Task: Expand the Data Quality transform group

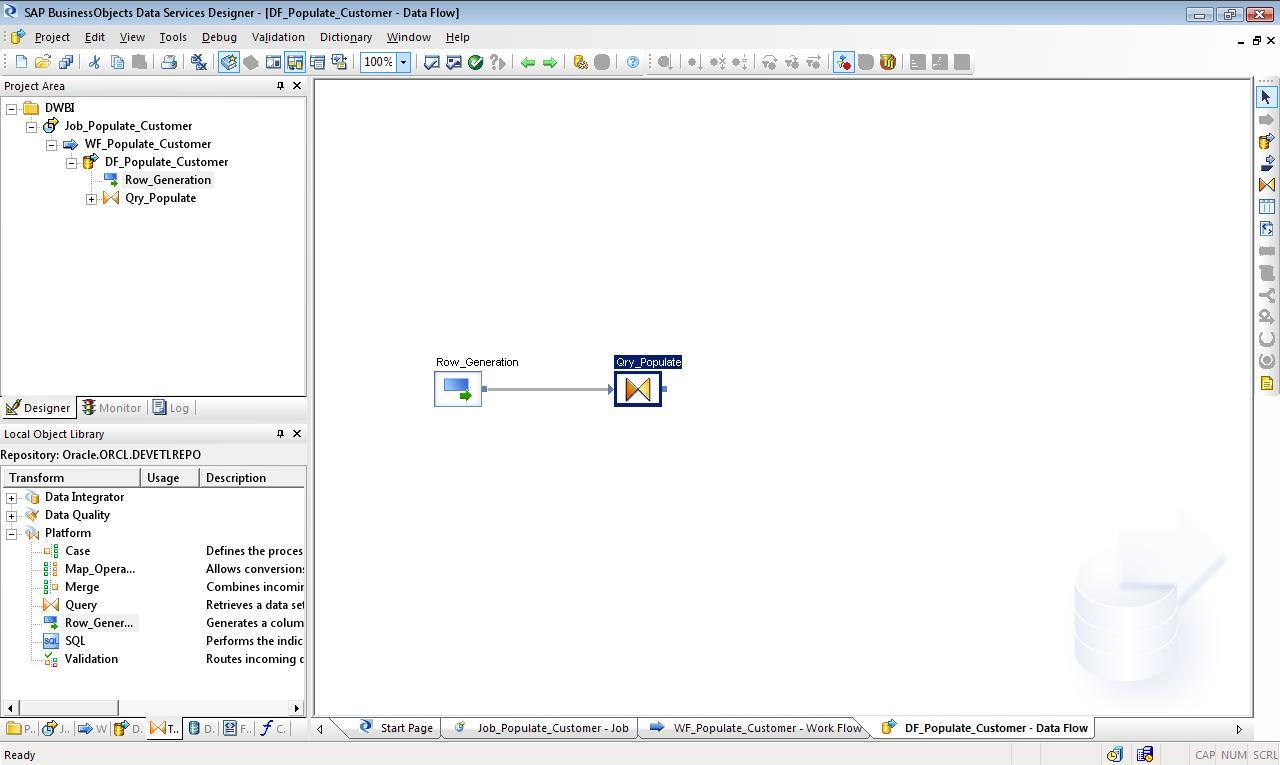Action: [12, 515]
